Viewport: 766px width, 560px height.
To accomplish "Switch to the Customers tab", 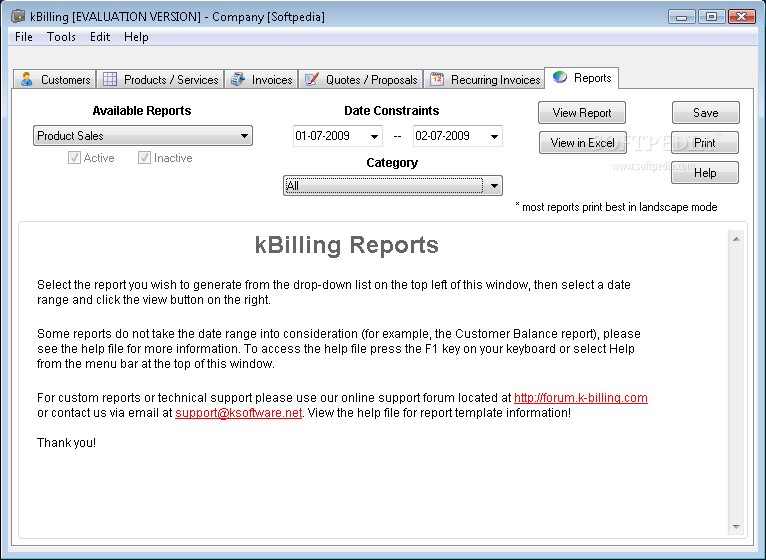I will tap(55, 79).
